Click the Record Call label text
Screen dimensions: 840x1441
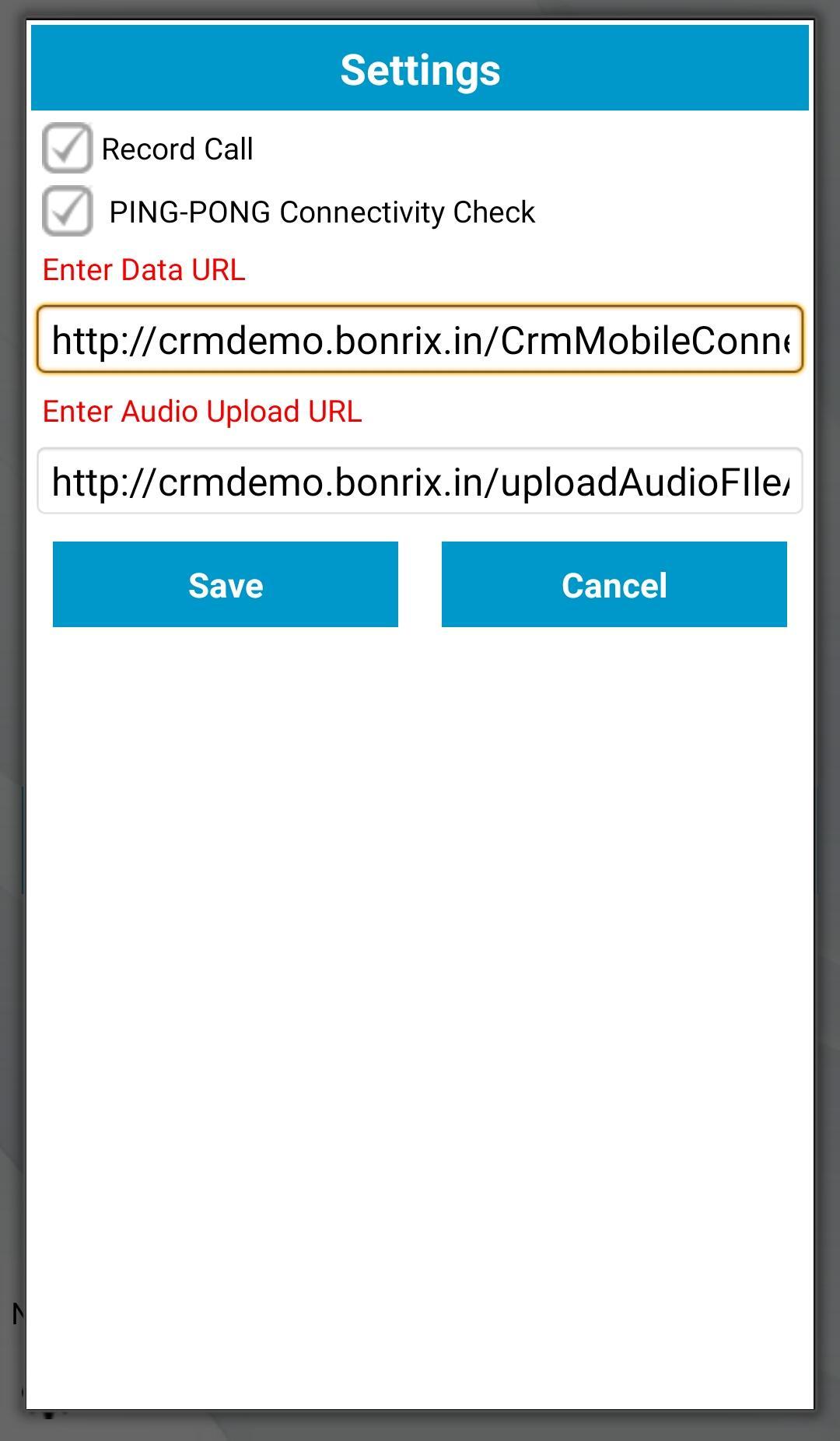coord(177,149)
